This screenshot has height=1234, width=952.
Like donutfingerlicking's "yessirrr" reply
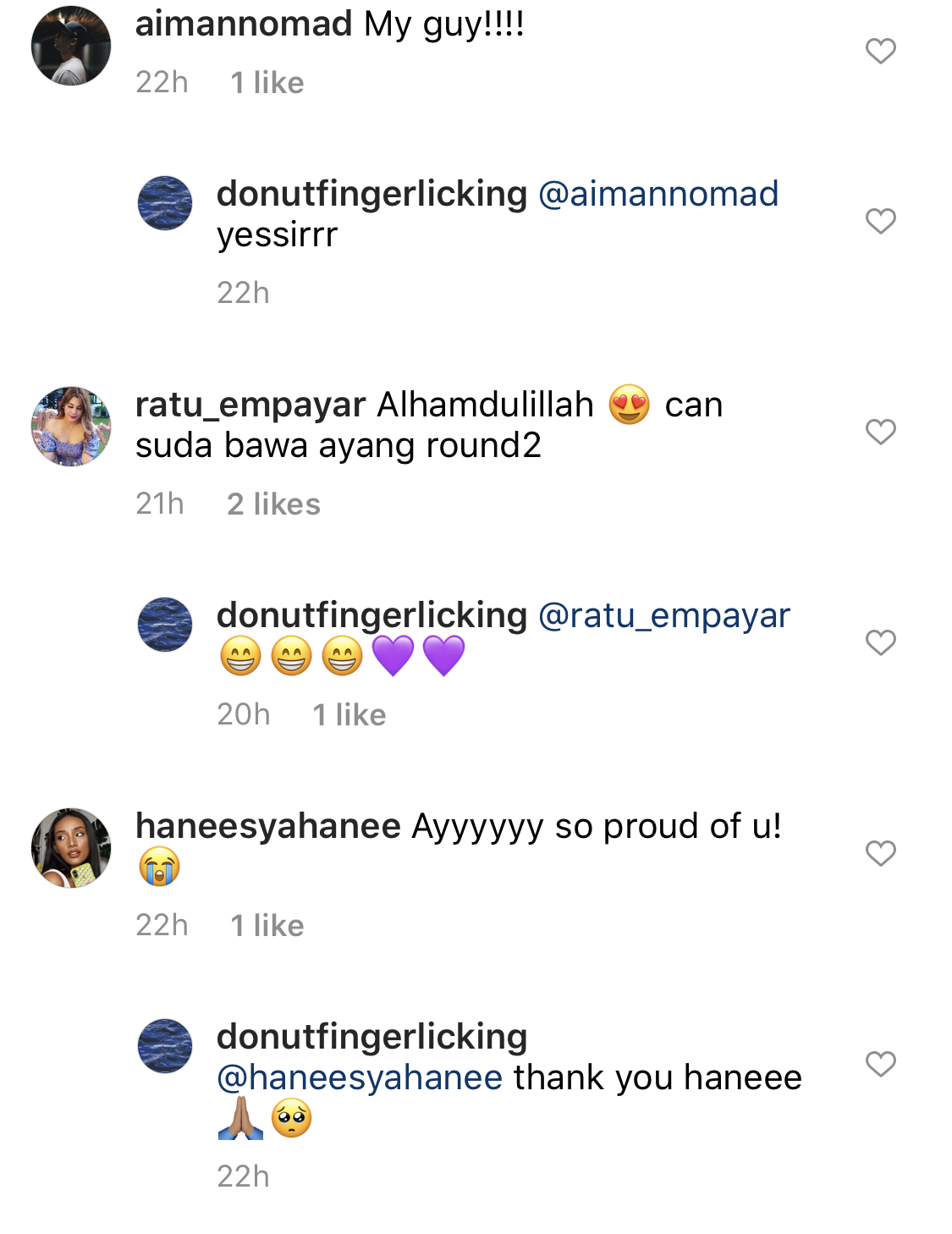(x=880, y=221)
